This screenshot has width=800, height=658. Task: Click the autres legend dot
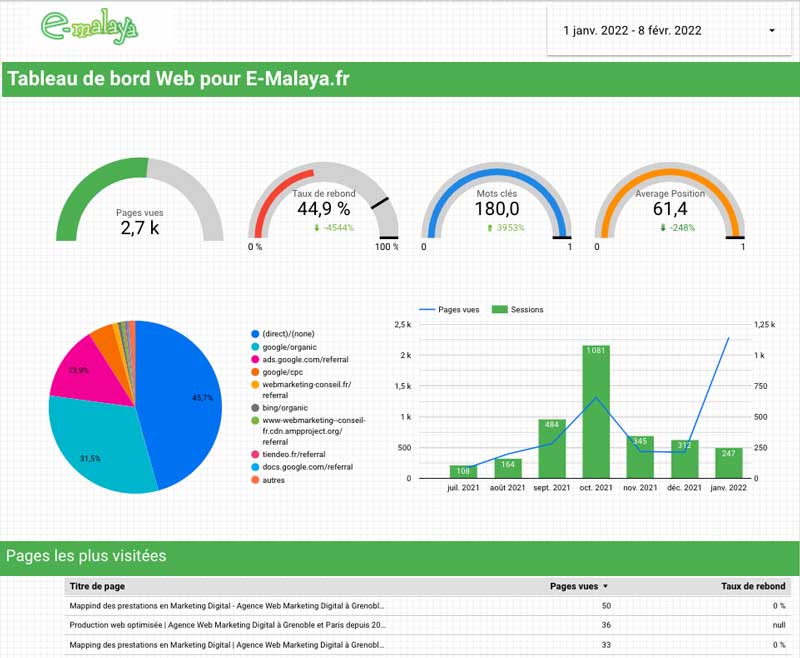(255, 480)
